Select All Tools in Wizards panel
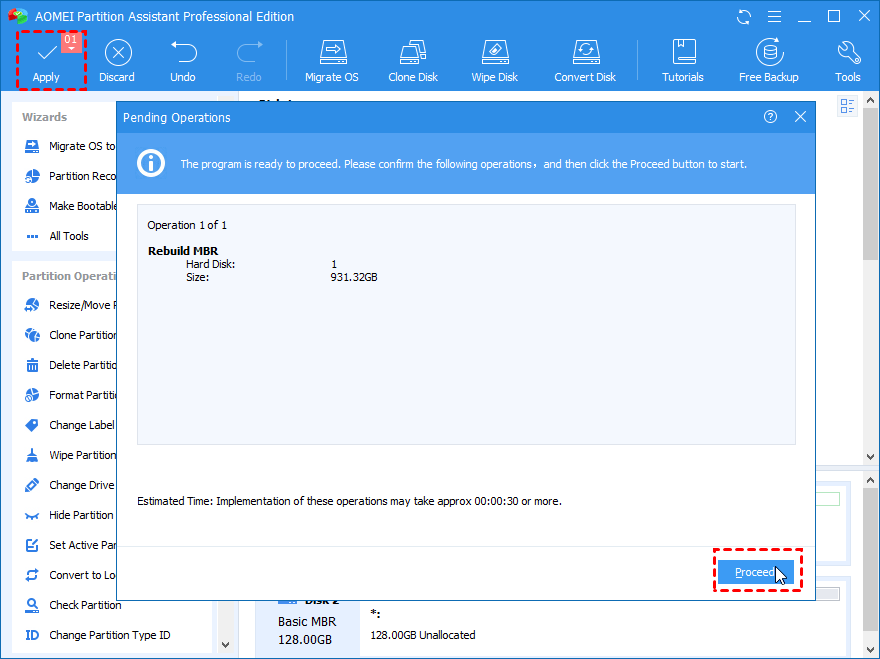 tap(68, 236)
